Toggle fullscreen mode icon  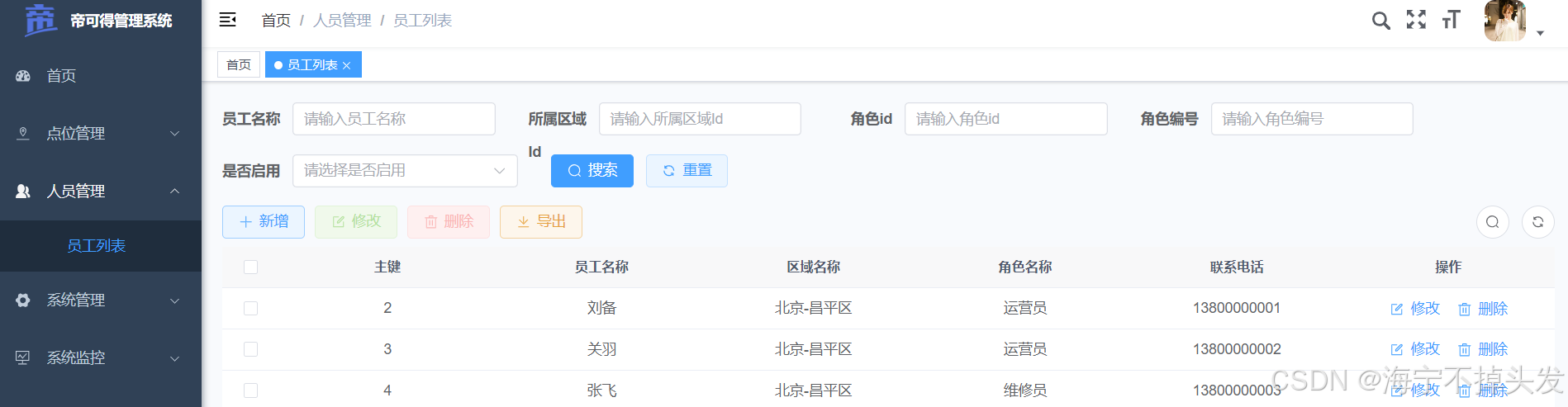tap(1416, 20)
